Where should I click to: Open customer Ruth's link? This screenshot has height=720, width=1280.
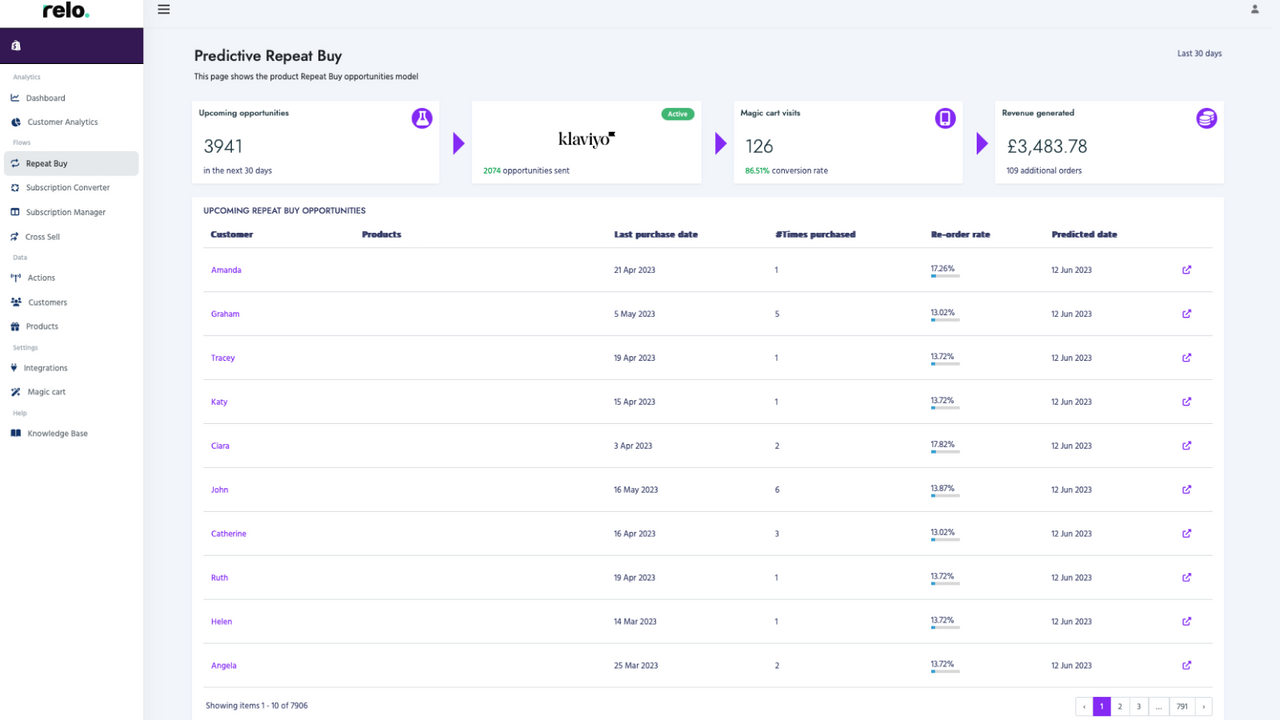[220, 578]
